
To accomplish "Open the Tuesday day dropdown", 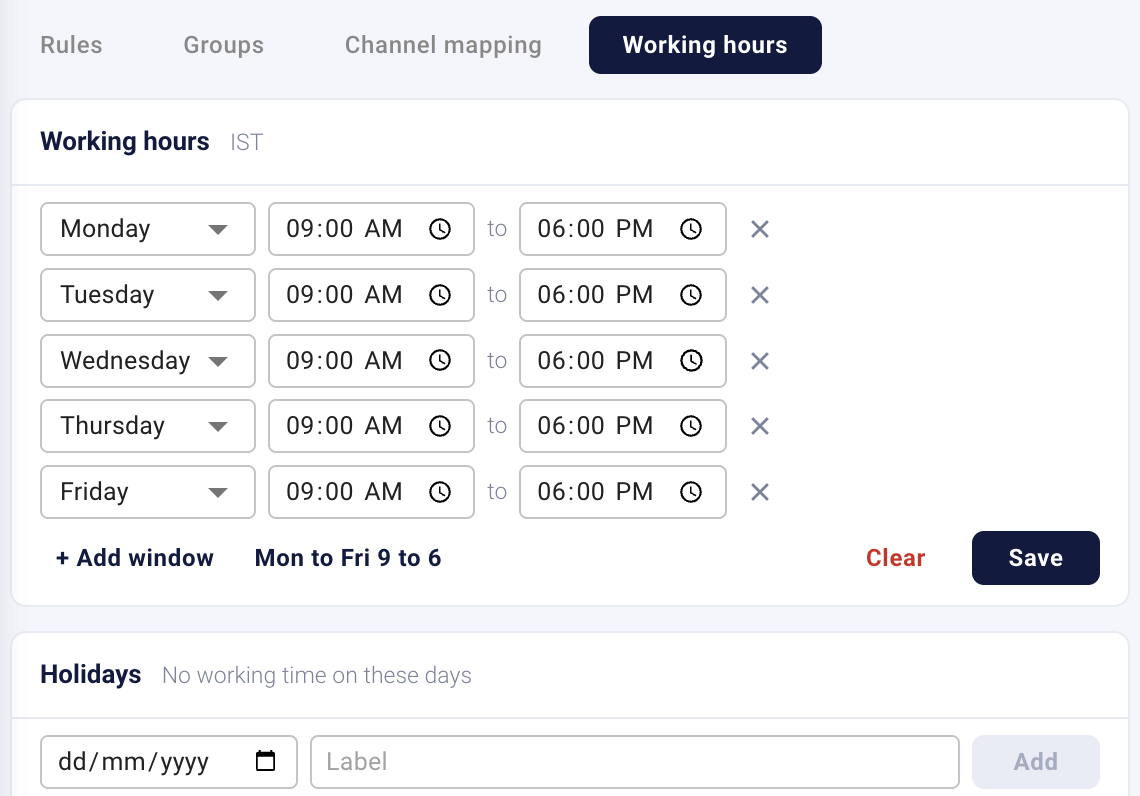I will tap(148, 295).
